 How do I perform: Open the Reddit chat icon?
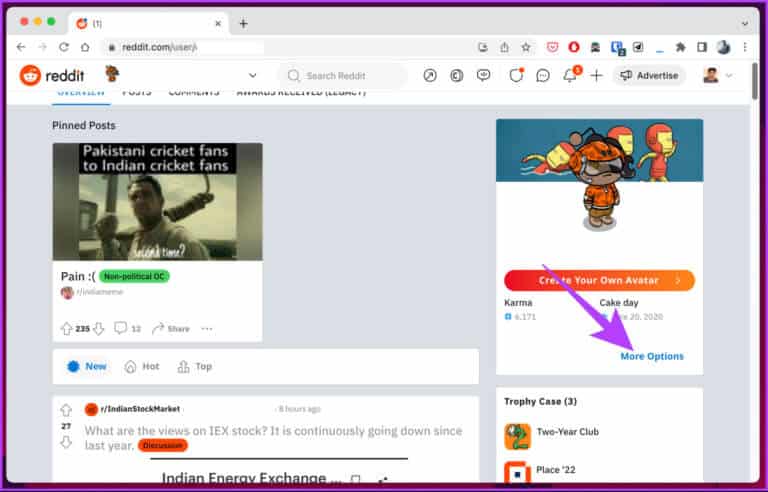tap(543, 75)
